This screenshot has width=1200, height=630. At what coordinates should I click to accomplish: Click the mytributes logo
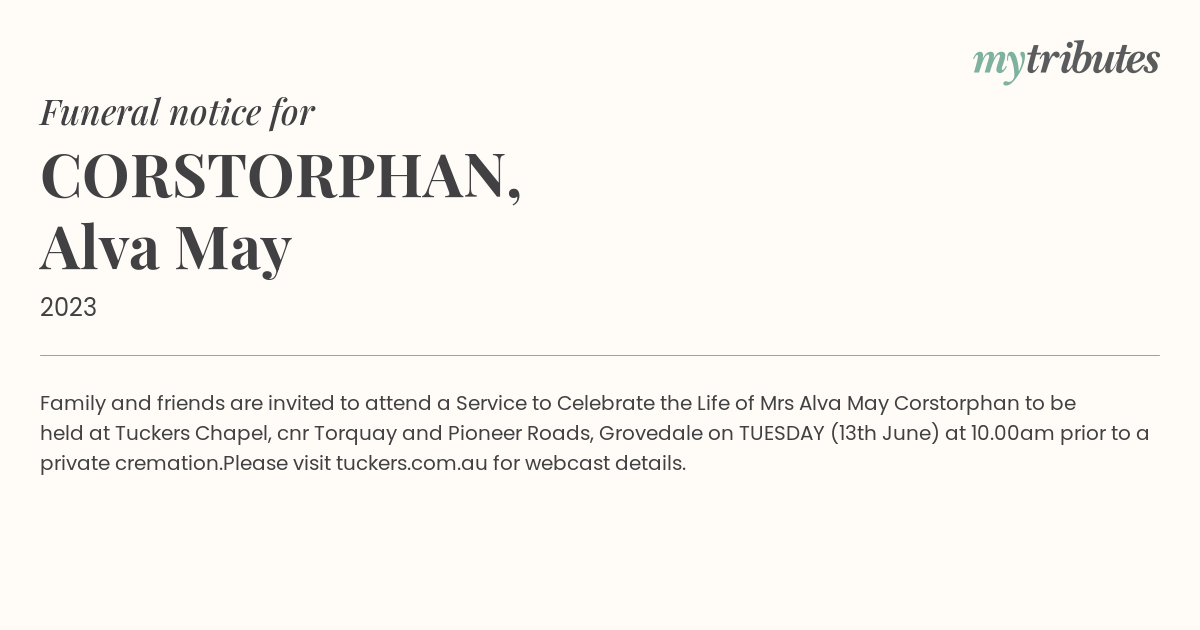[x=1066, y=61]
